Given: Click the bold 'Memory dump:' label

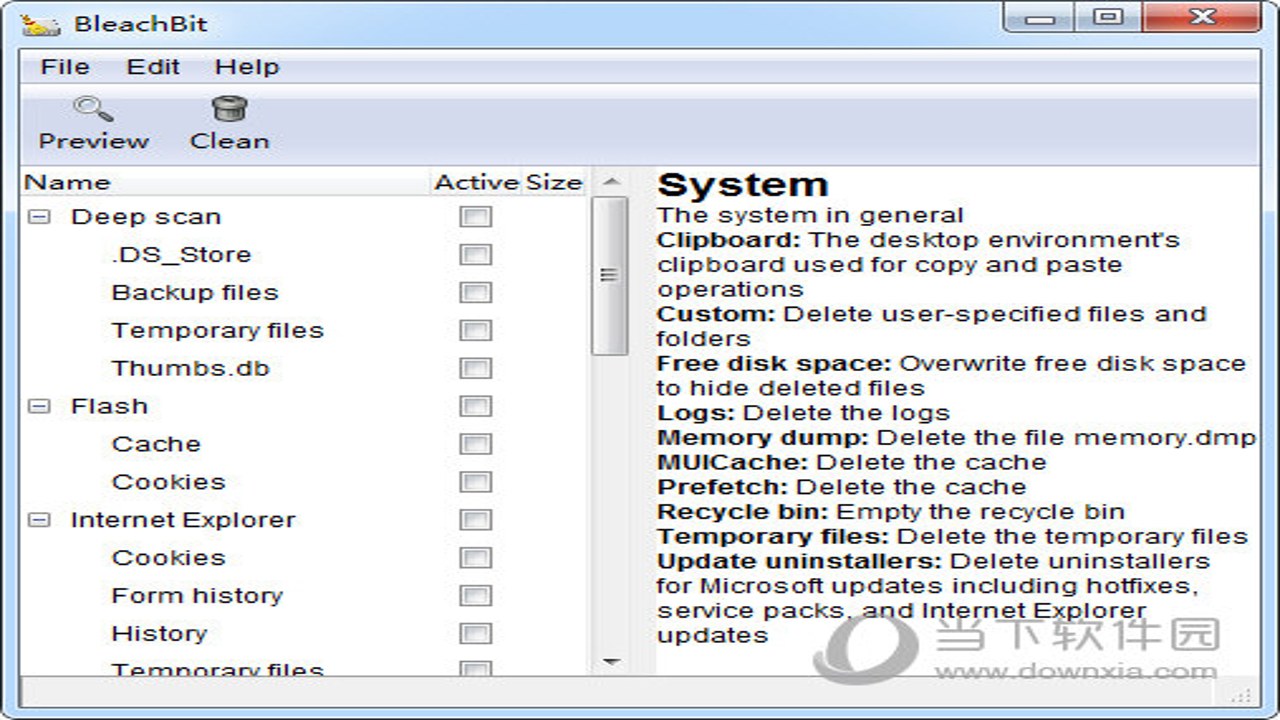Looking at the screenshot, I should click(x=763, y=438).
